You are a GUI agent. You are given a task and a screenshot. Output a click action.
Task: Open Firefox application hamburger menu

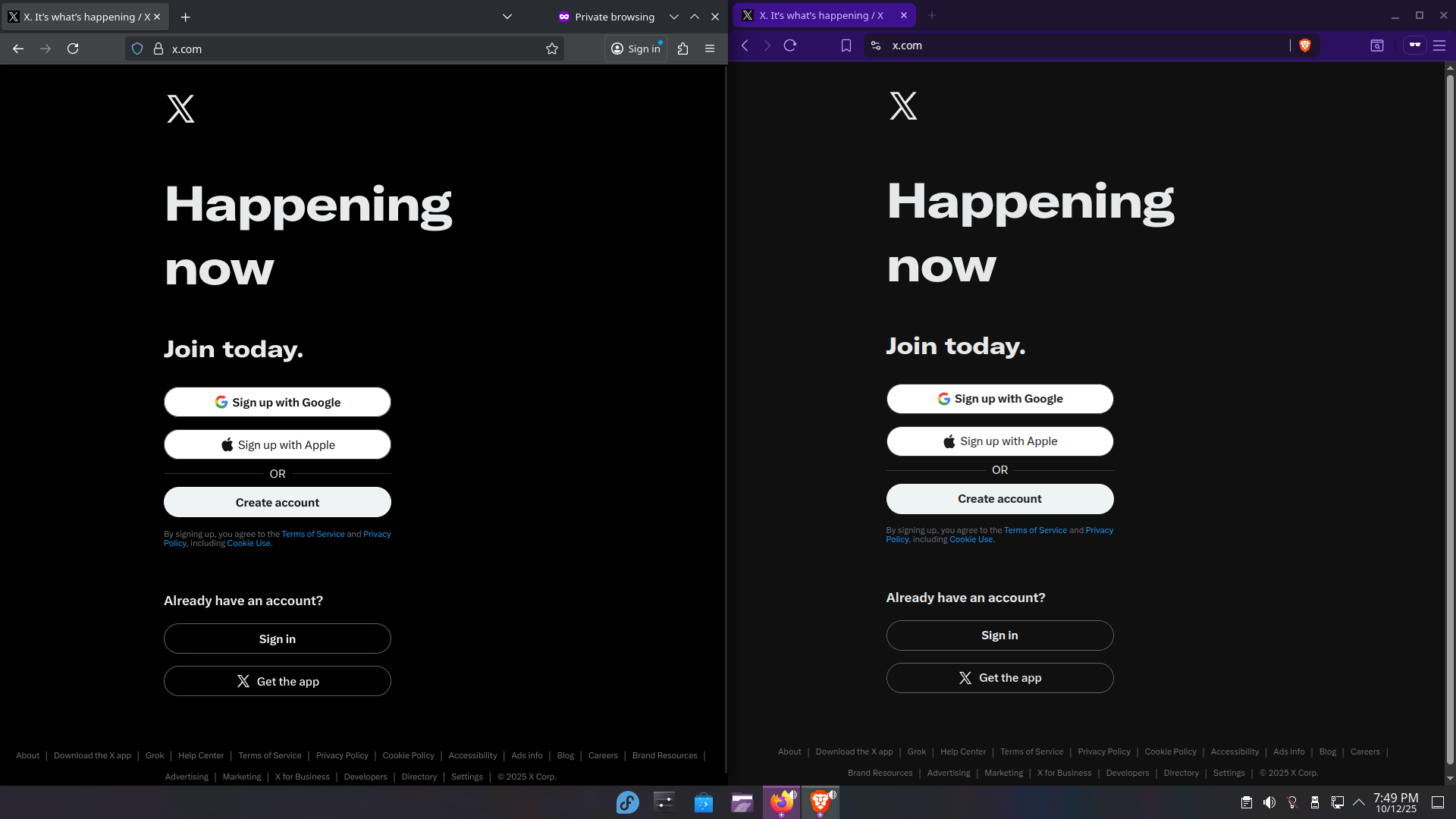(x=710, y=49)
